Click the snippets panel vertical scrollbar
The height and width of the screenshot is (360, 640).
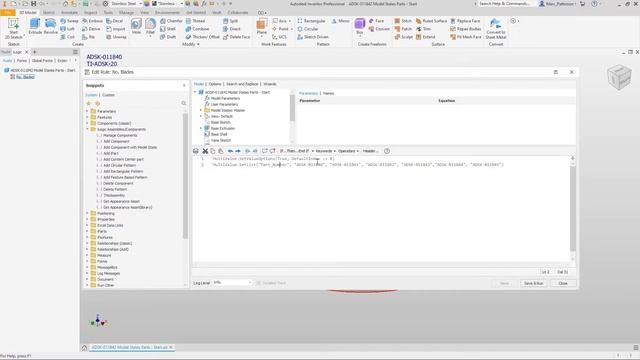click(x=185, y=176)
